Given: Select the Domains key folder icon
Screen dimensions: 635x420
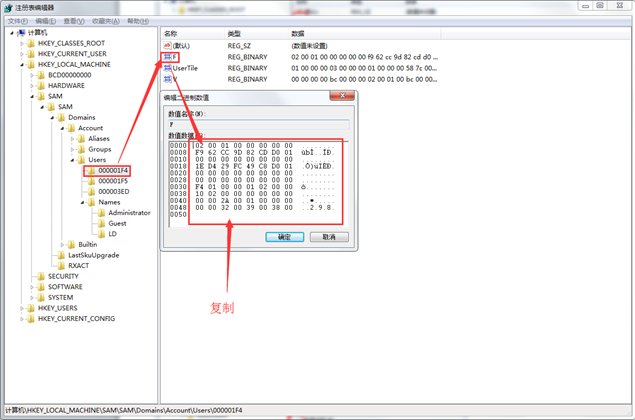Looking at the screenshot, I should (61, 117).
